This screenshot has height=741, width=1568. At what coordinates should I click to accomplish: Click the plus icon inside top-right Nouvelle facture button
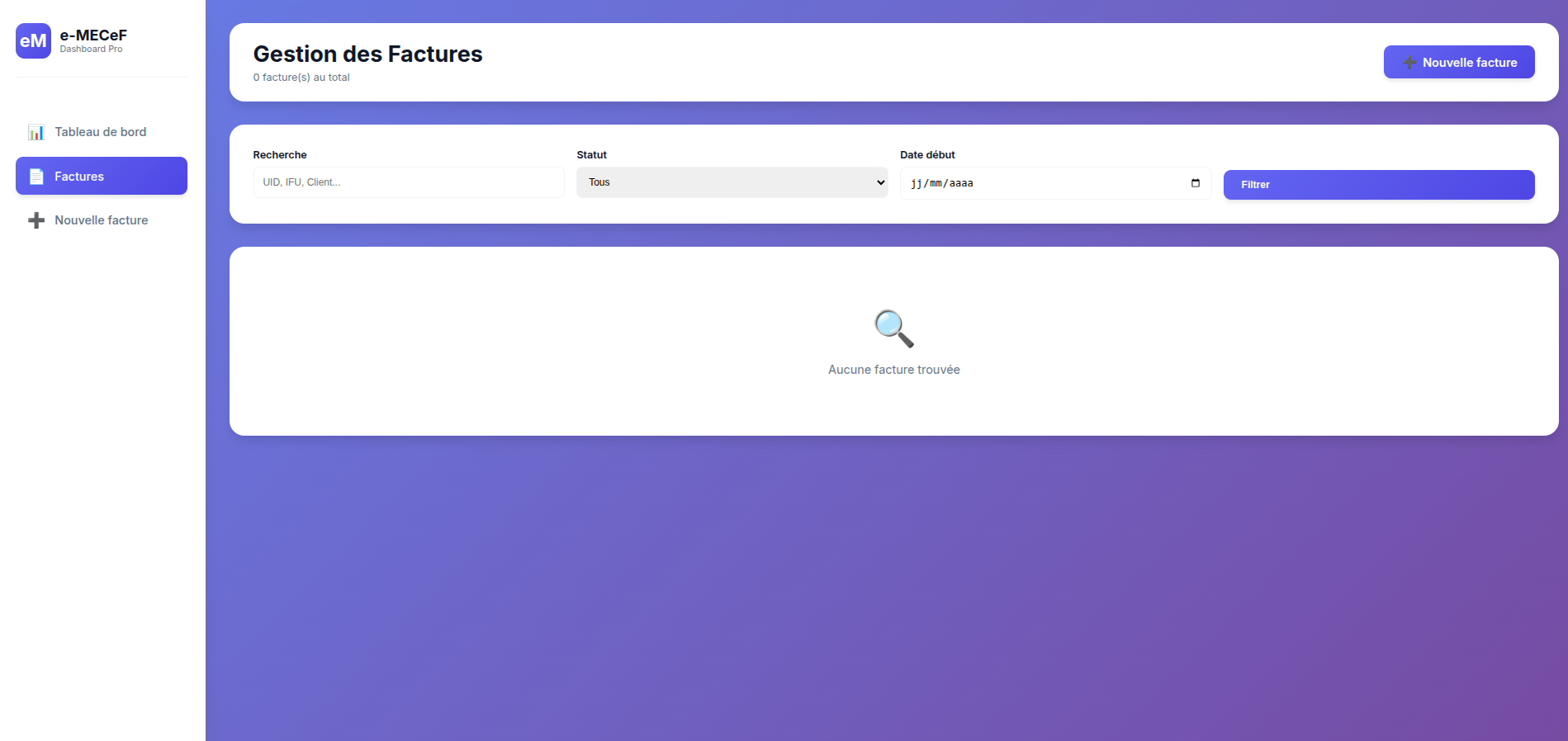pos(1409,63)
